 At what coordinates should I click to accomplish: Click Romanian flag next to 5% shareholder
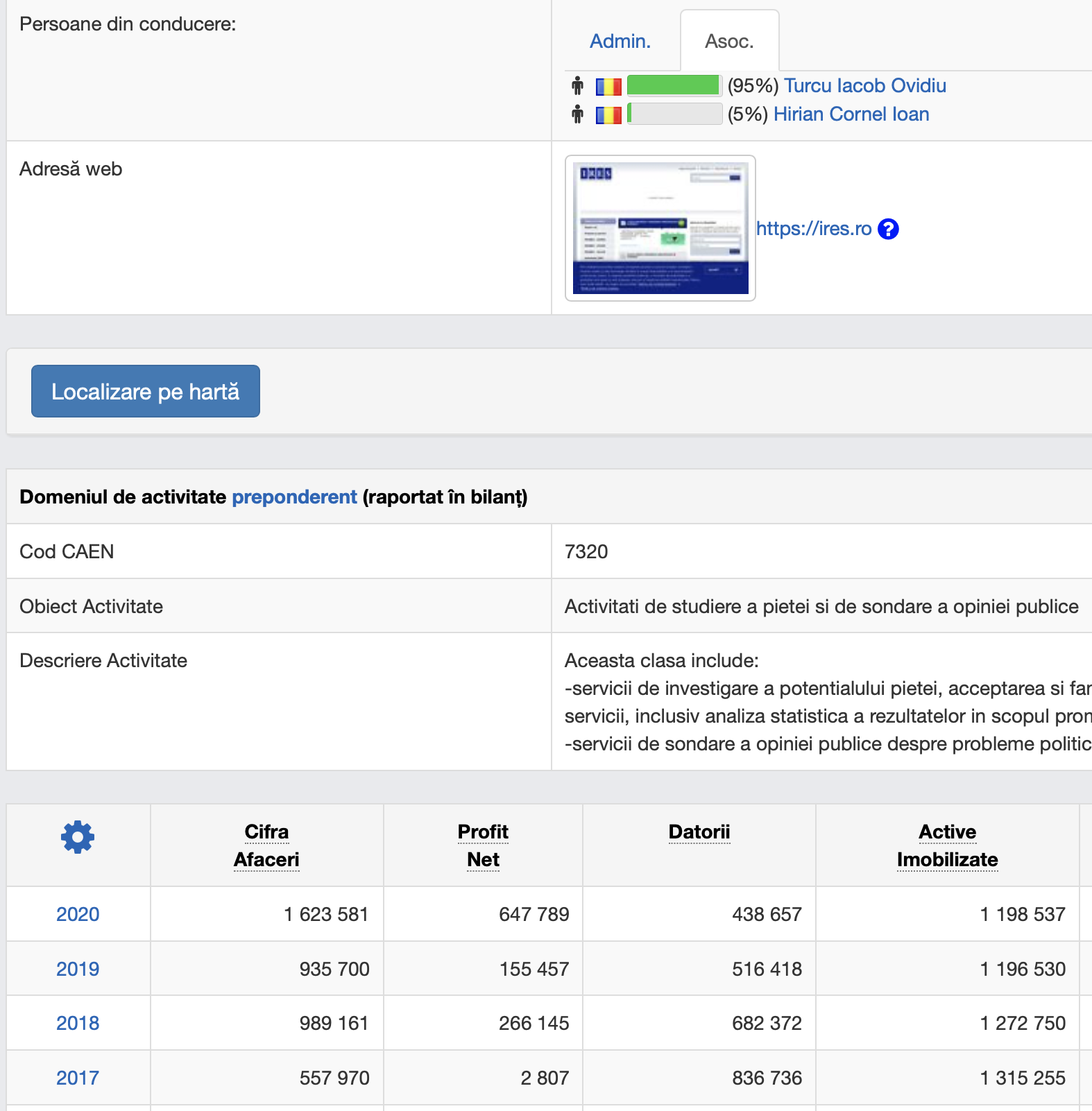pyautogui.click(x=608, y=115)
